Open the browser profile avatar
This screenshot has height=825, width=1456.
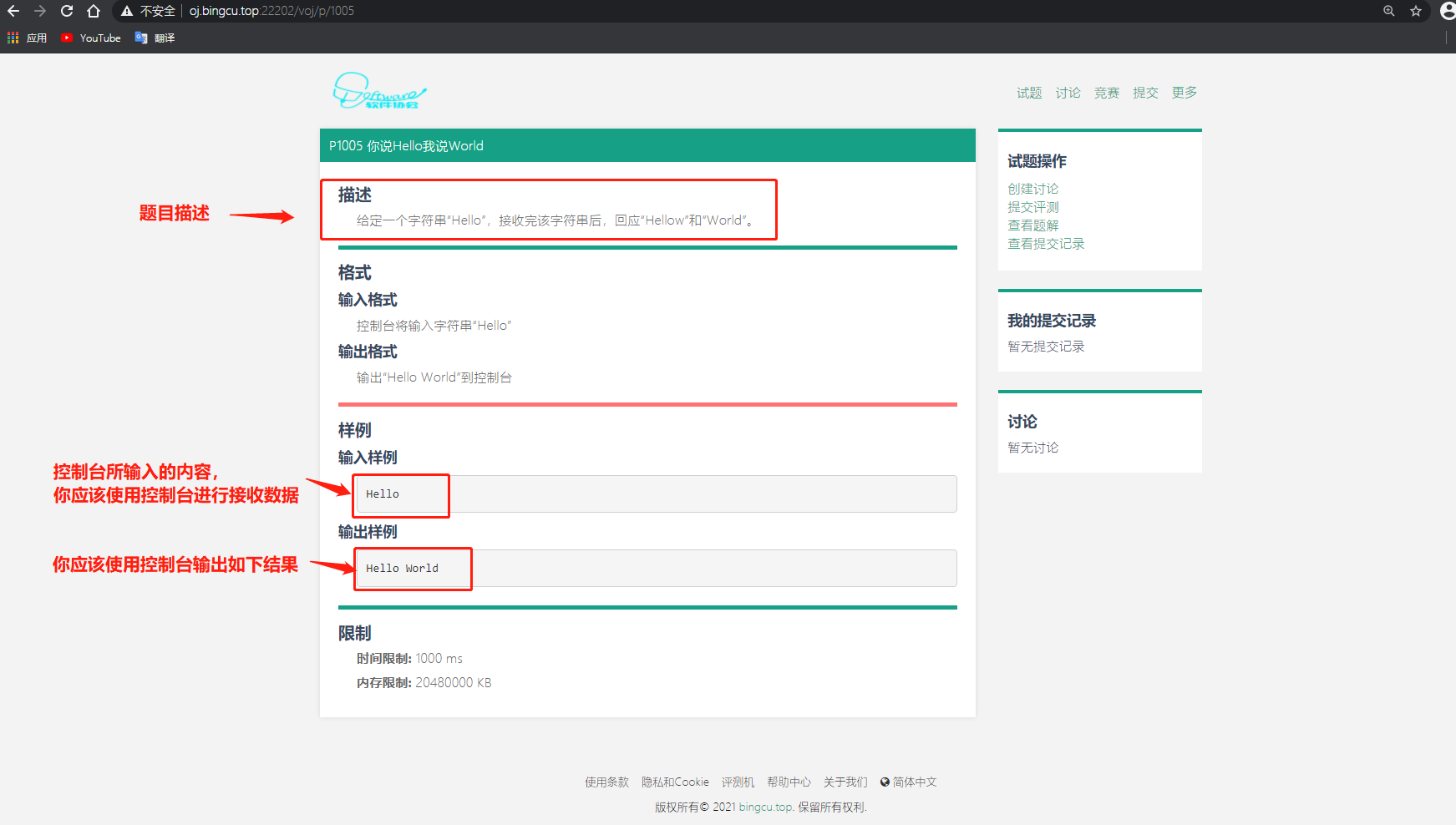pyautogui.click(x=1448, y=11)
